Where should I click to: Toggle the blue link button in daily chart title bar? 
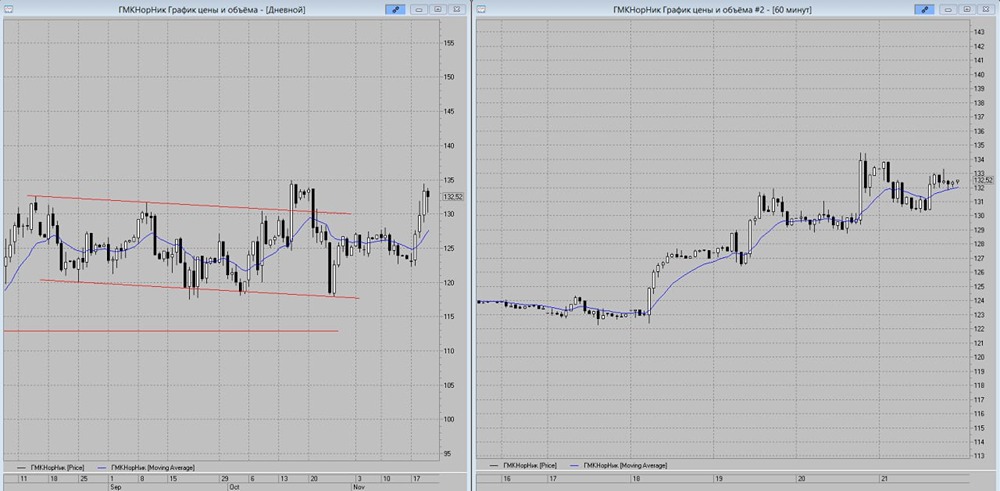coord(395,10)
